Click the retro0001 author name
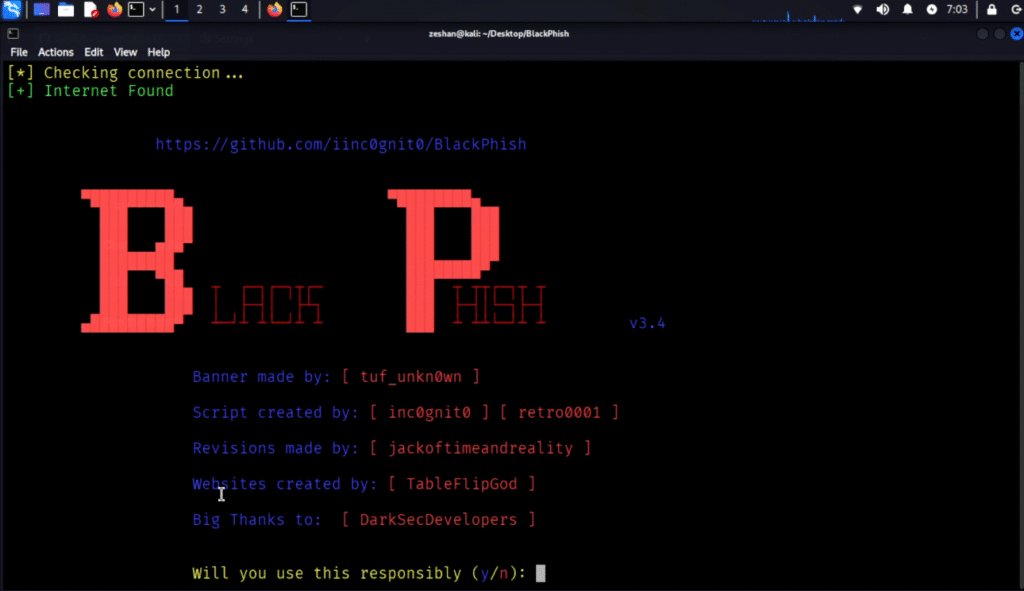Screen dimensions: 1024x591 click(x=559, y=413)
